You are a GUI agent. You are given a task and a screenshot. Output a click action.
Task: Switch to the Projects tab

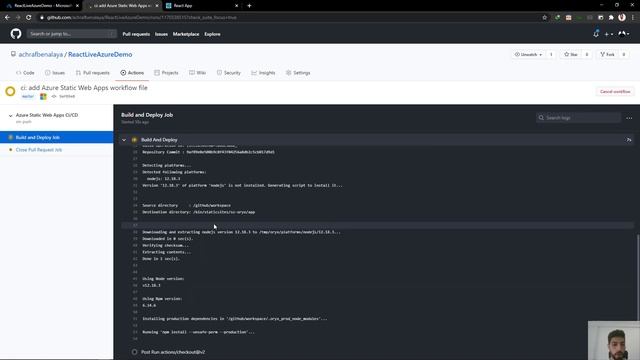click(166, 73)
